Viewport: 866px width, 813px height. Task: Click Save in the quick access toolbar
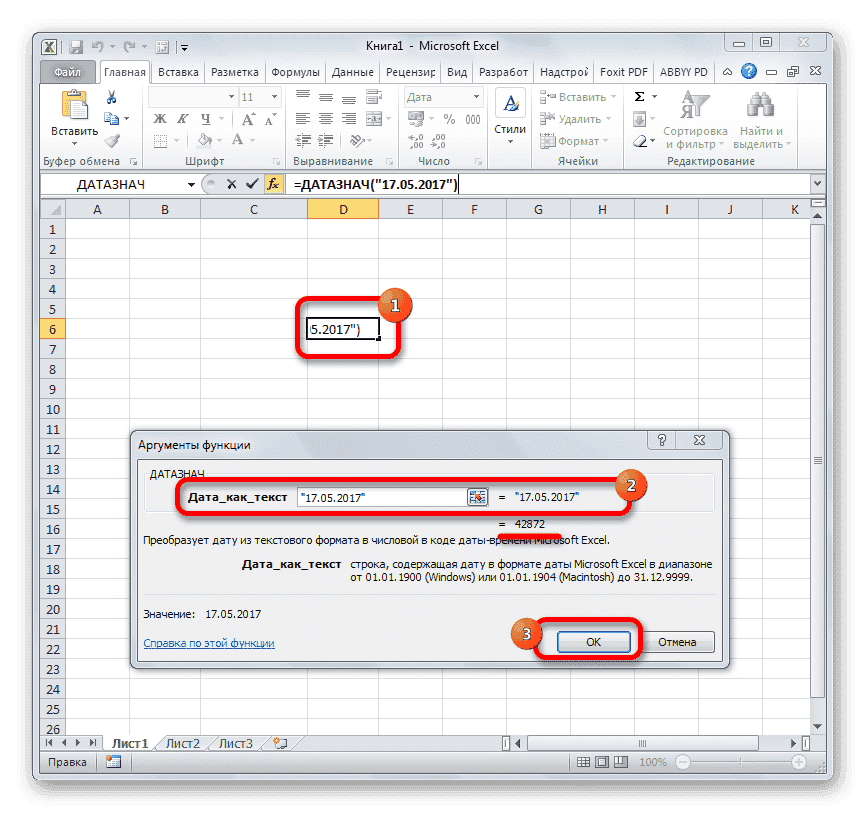click(75, 46)
